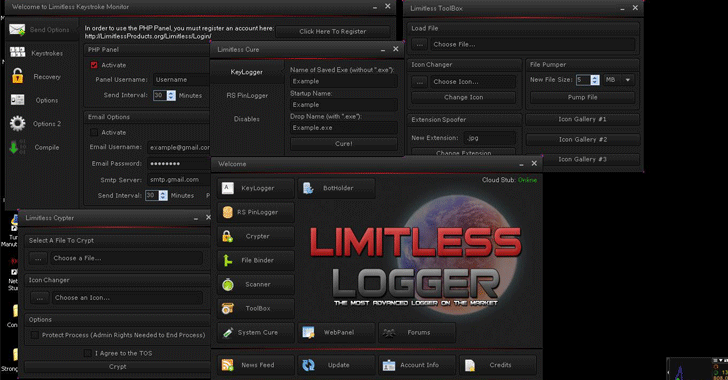Enable Protect Process checkbox in Crypter

click(x=34, y=335)
